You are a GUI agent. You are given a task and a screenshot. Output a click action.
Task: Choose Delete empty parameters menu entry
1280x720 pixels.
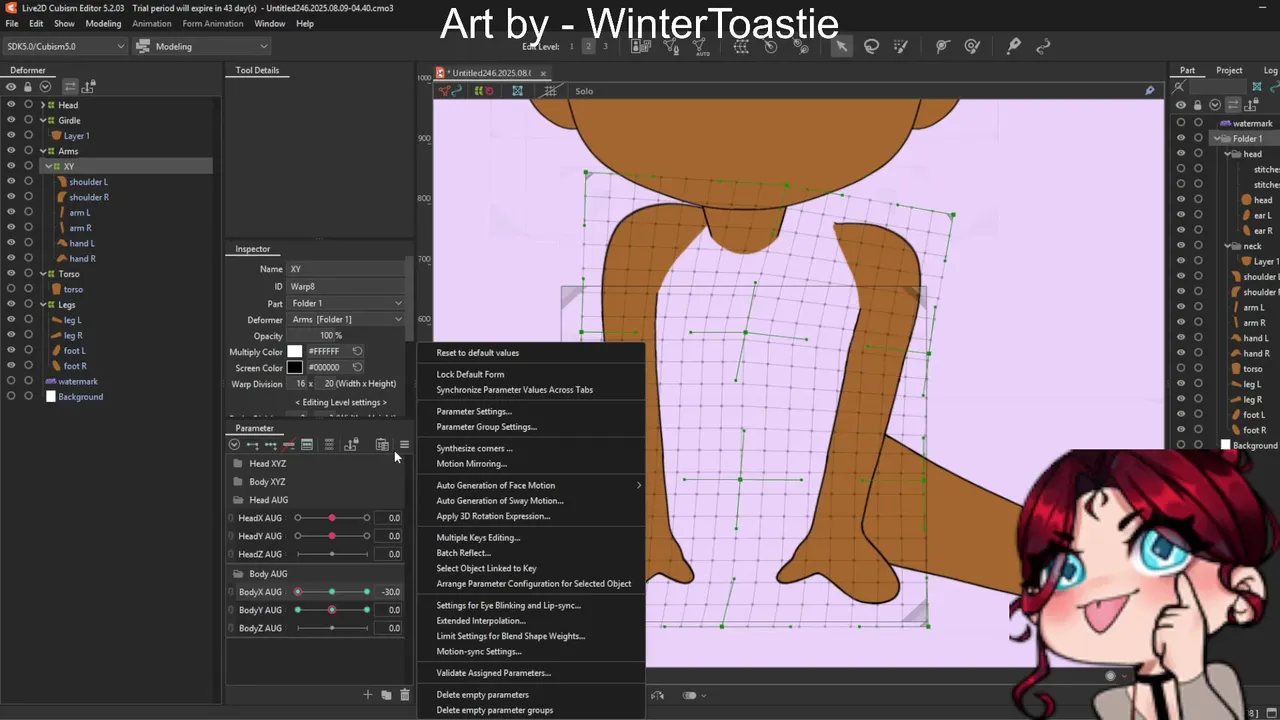click(483, 694)
